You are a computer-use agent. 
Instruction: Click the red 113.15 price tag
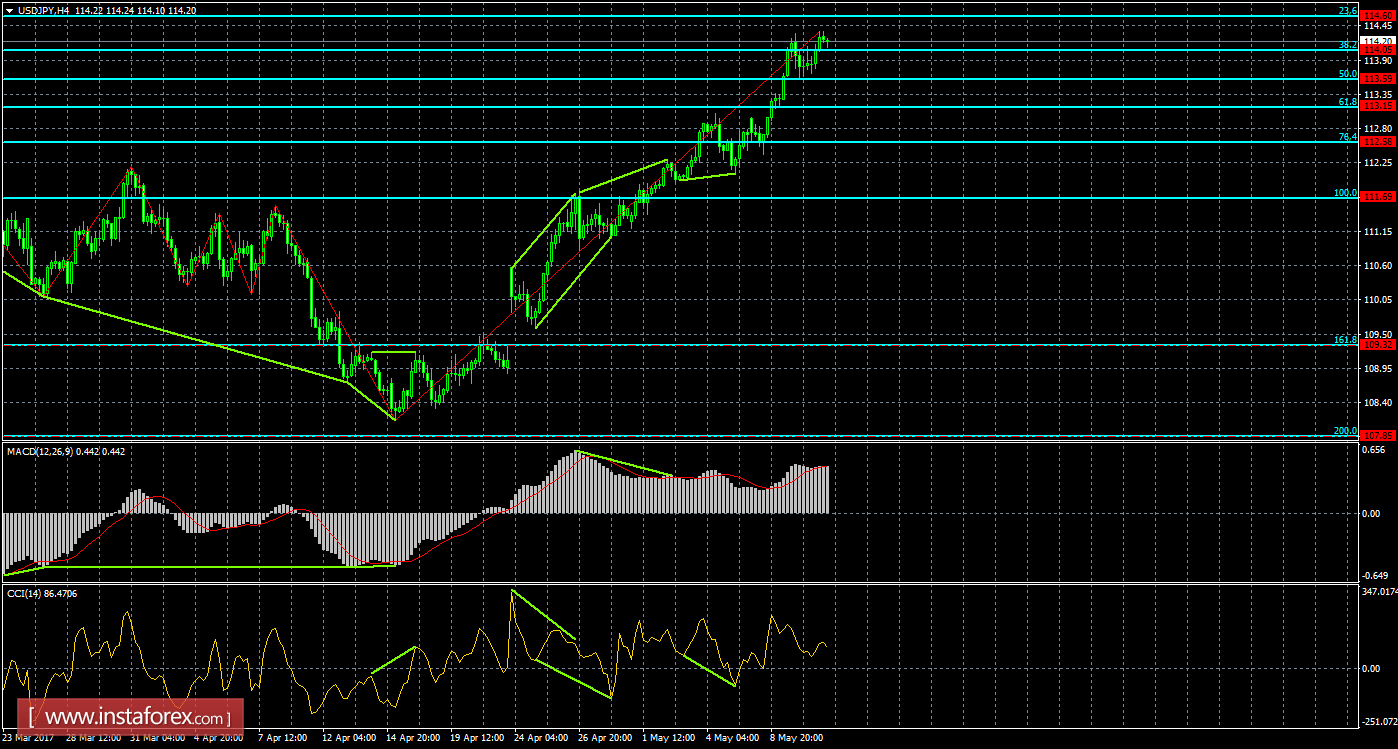coord(1379,106)
